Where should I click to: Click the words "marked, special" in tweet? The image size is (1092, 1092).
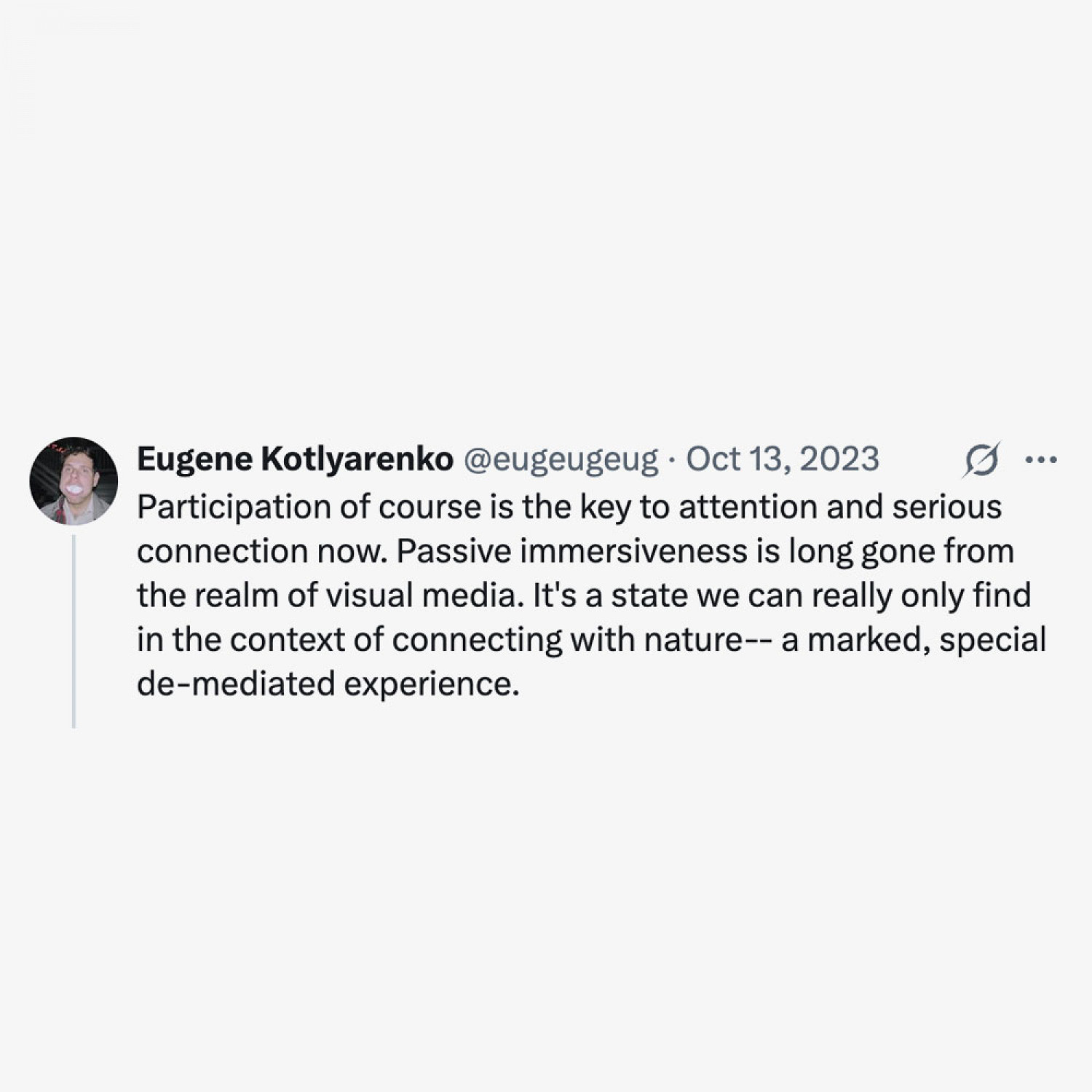click(926, 640)
